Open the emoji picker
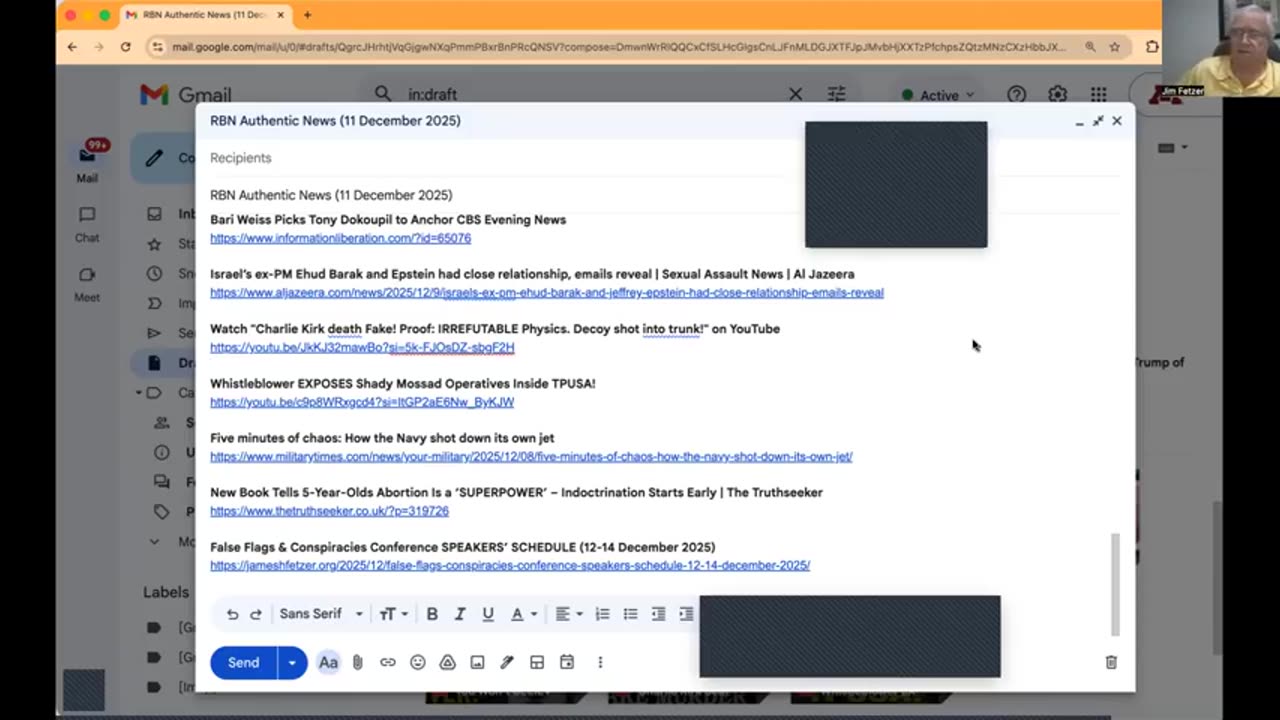Screen dimensions: 1280x720 coord(417,662)
